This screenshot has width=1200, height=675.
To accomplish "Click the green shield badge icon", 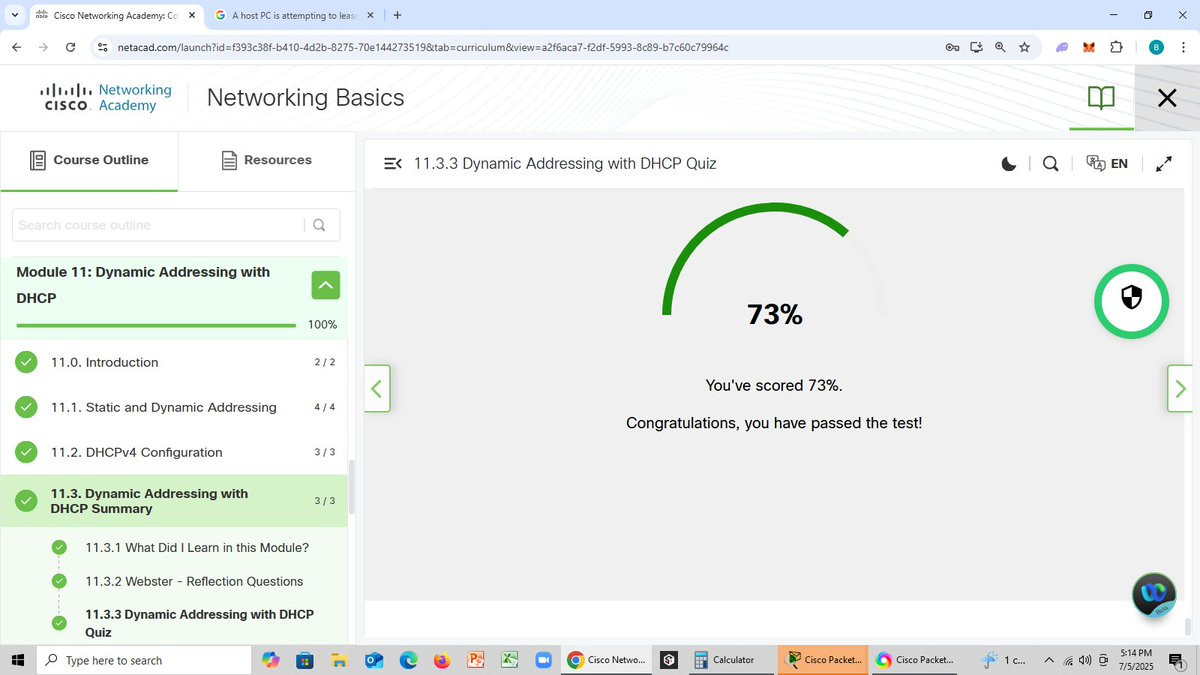I will coord(1131,300).
